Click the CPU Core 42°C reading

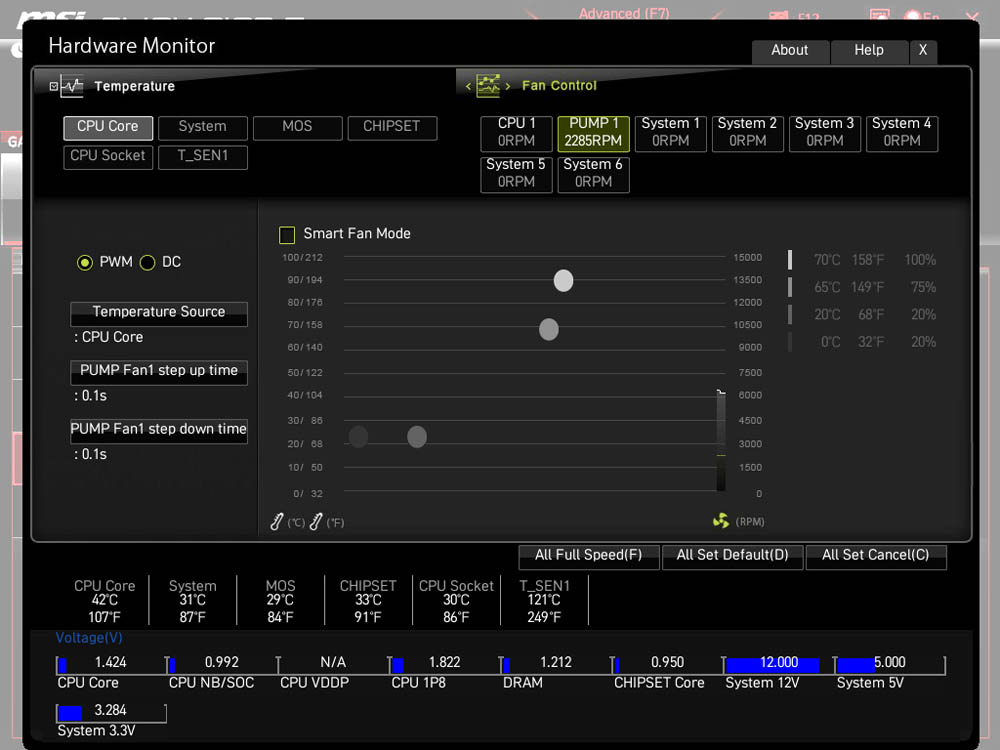point(105,601)
